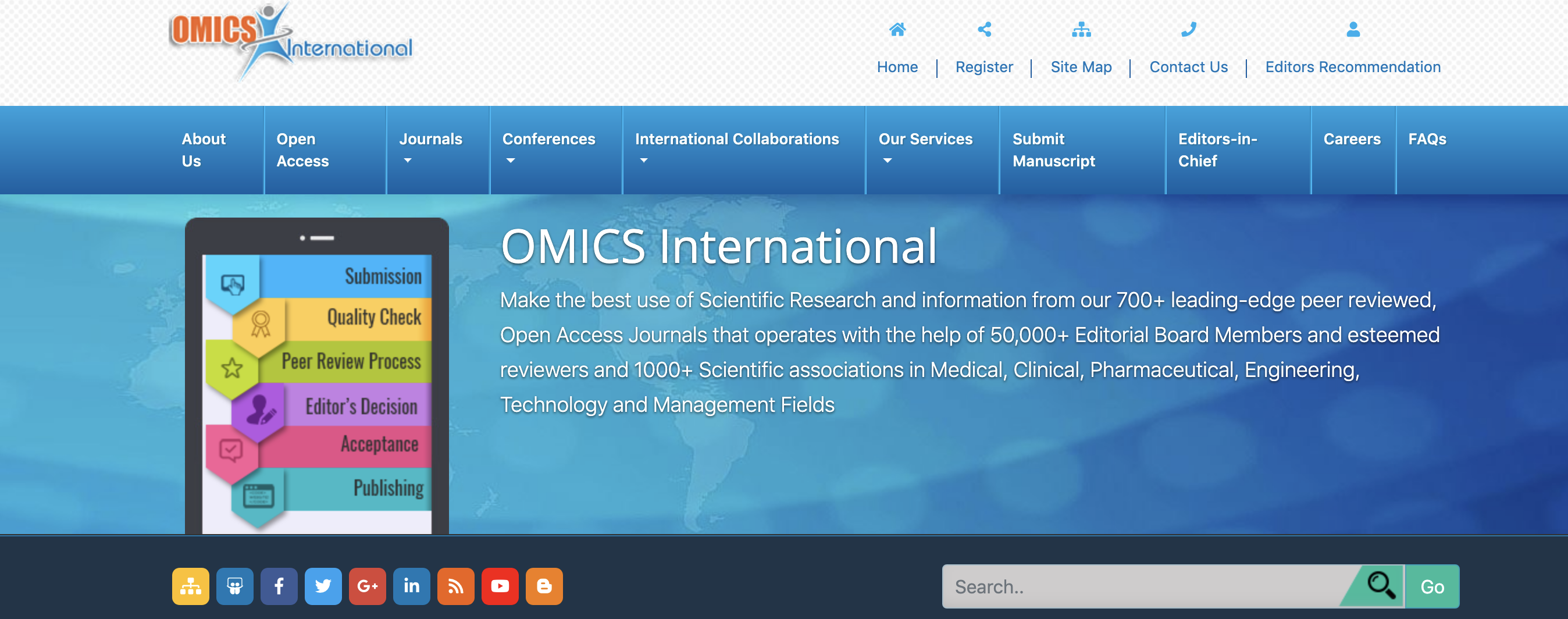This screenshot has width=1568, height=619.
Task: Open the Facebook icon
Action: (279, 586)
